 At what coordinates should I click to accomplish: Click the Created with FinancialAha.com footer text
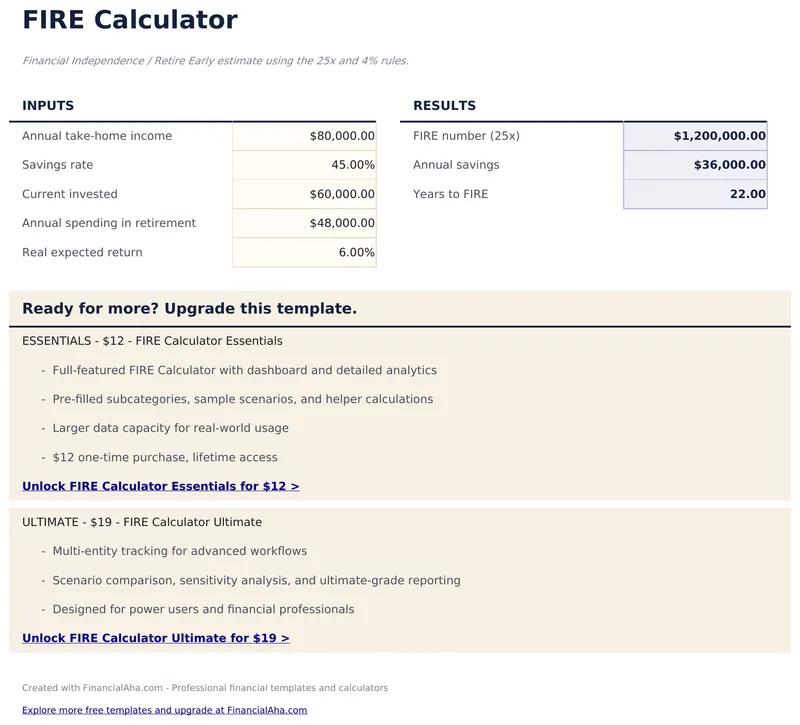coord(205,688)
